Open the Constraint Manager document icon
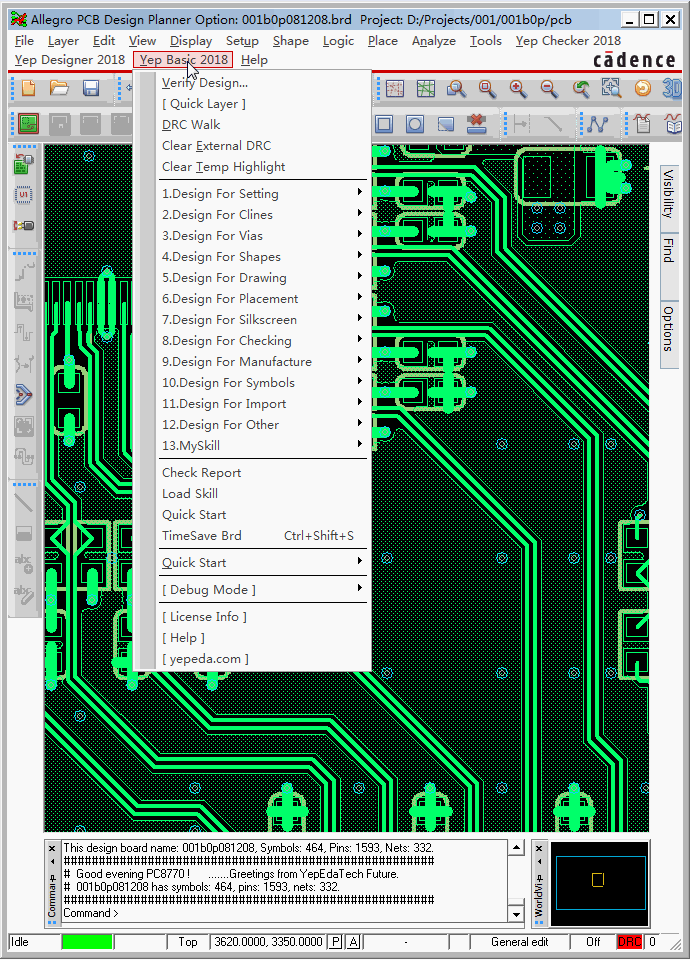Image resolution: width=690 pixels, height=960 pixels. point(642,124)
